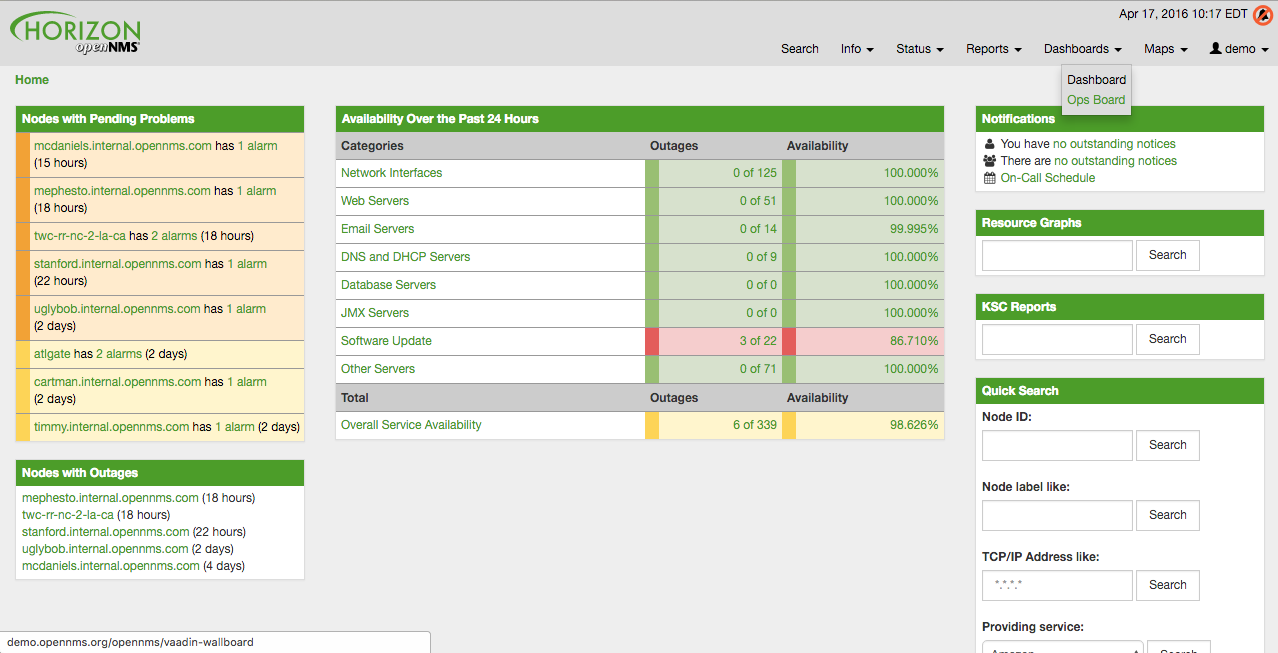
Task: Open the Web Servers category
Action: (x=375, y=201)
